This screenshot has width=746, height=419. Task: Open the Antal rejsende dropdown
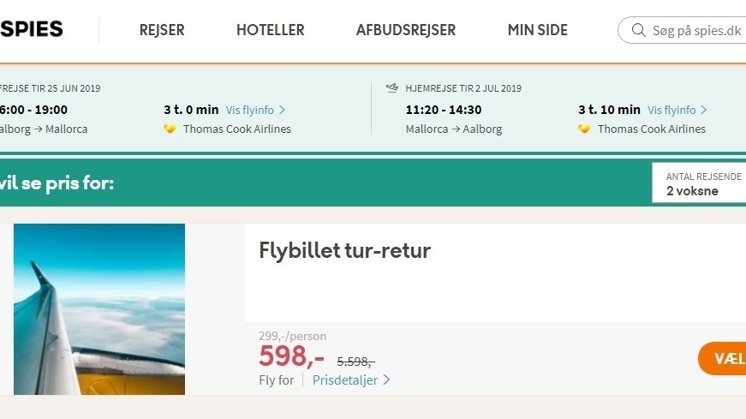(x=699, y=183)
